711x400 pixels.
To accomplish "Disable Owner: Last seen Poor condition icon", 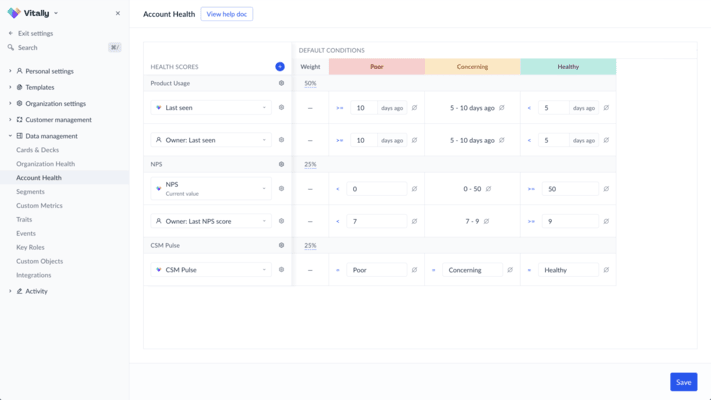I will point(414,140).
